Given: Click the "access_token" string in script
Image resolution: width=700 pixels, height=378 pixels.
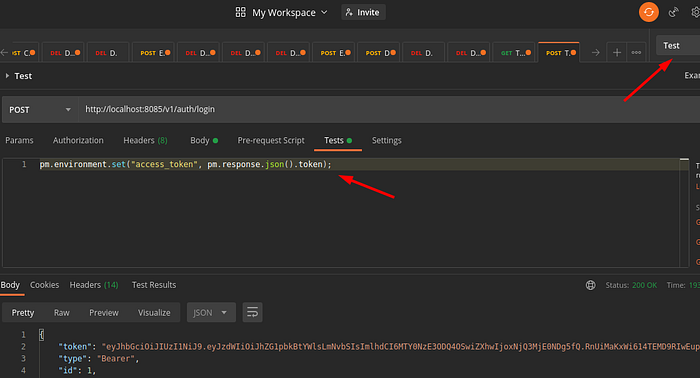Looking at the screenshot, I should (164, 164).
